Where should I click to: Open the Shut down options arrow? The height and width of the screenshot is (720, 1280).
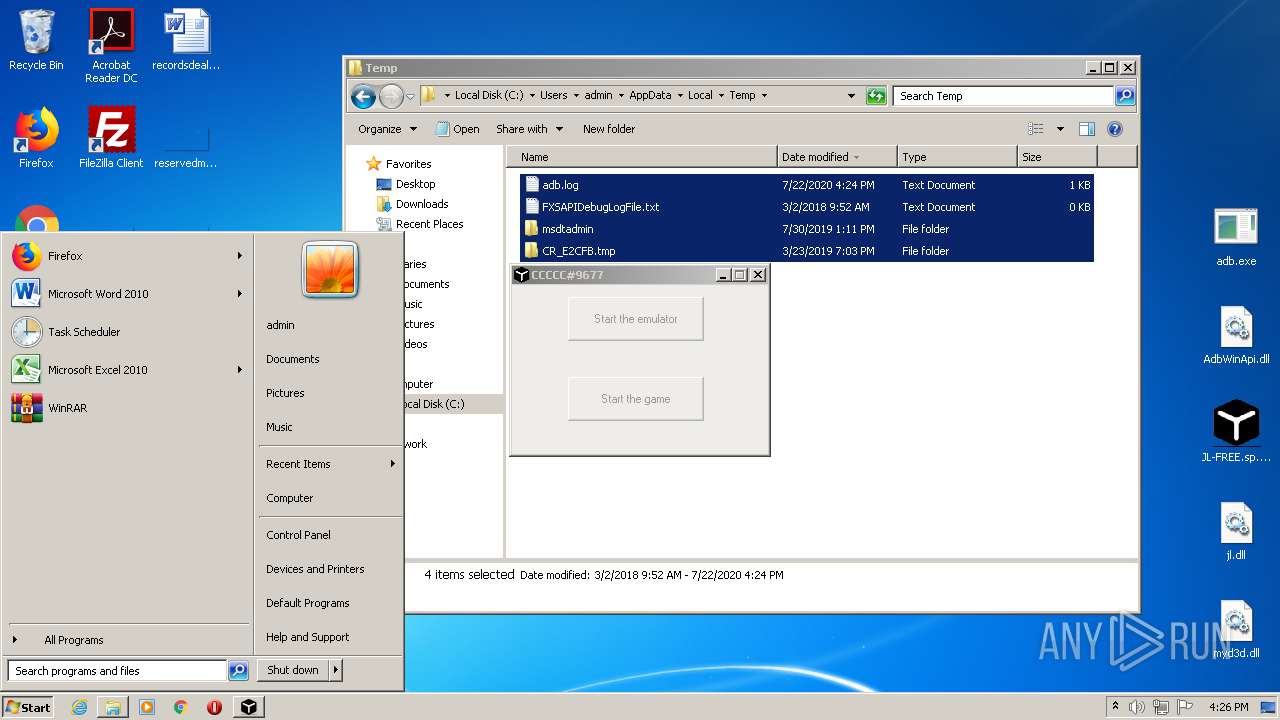coord(336,670)
